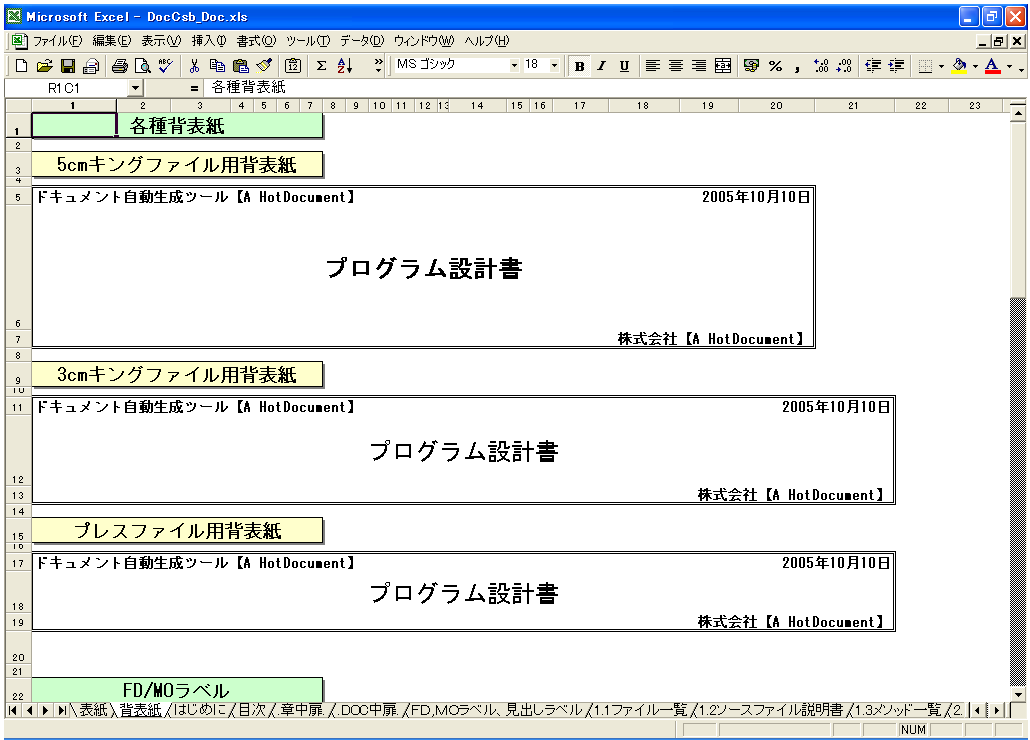Image resolution: width=1030 pixels, height=740 pixels.
Task: Click the Paste clipboard icon
Action: coord(240,66)
